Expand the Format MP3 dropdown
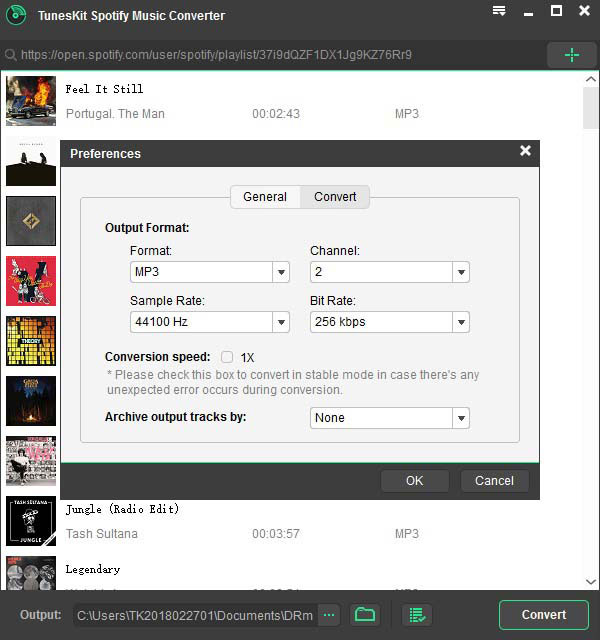 click(281, 272)
